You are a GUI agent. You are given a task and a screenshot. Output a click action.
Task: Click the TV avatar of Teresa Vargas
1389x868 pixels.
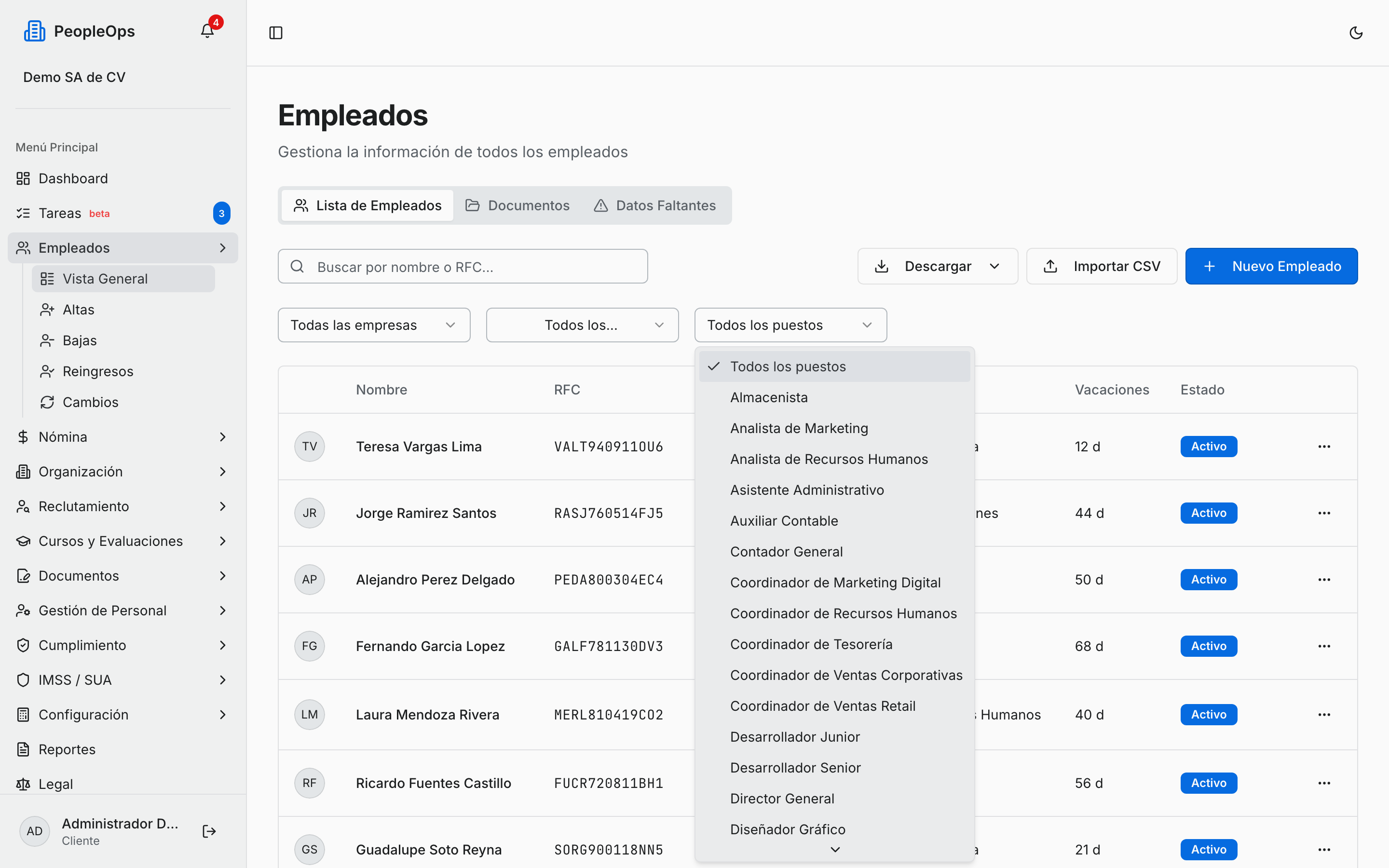tap(309, 447)
